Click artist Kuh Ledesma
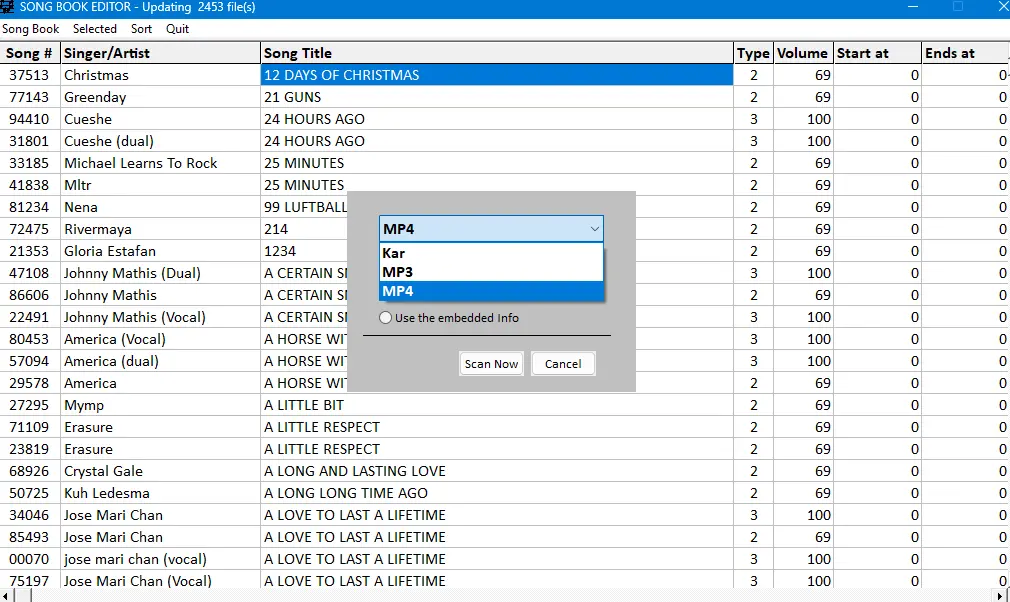 pyautogui.click(x=160, y=493)
